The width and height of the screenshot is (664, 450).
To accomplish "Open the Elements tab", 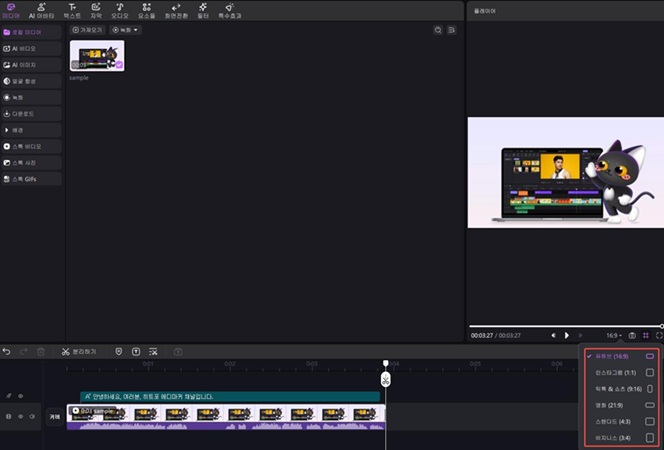I will 147,11.
